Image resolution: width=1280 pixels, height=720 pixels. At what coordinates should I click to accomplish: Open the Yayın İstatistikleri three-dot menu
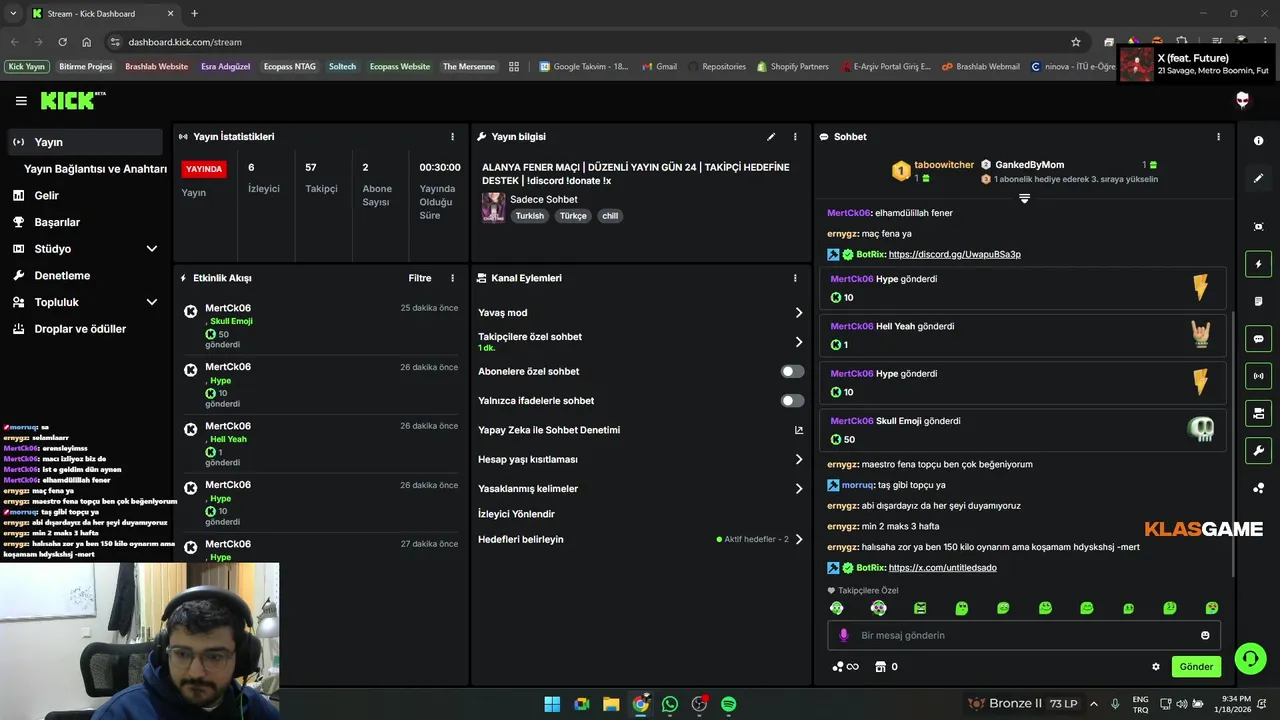pyautogui.click(x=453, y=137)
